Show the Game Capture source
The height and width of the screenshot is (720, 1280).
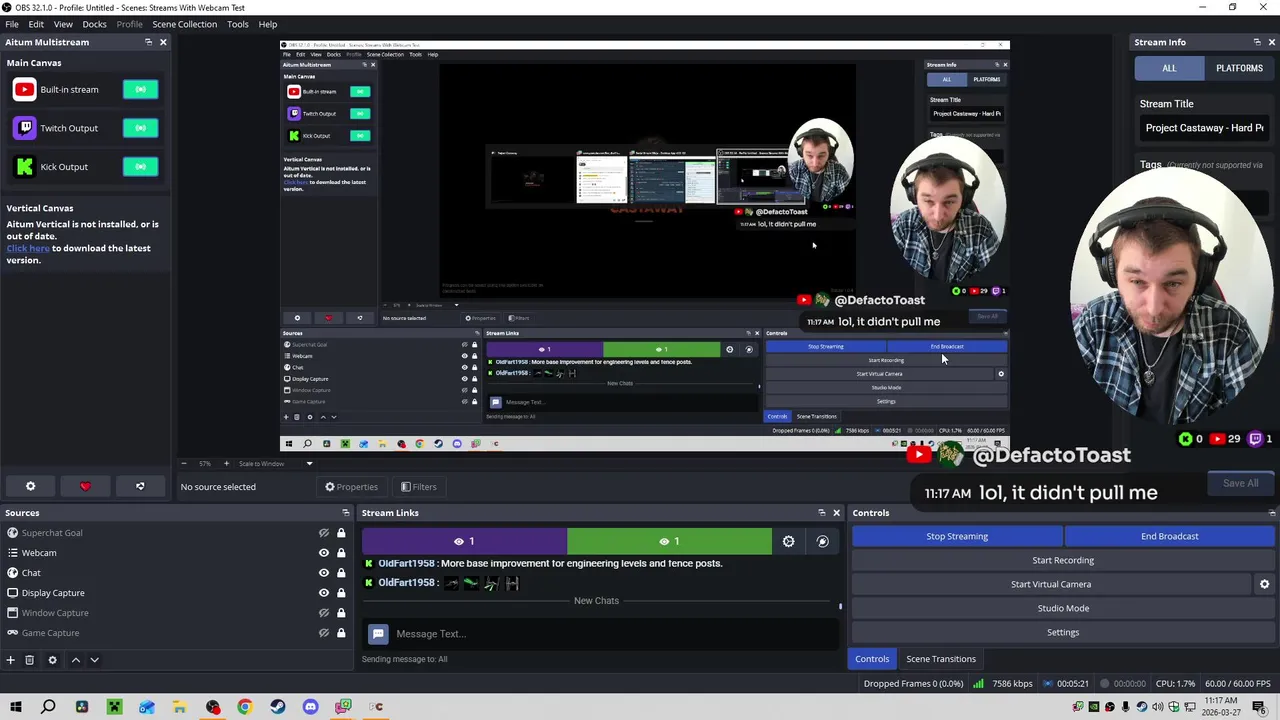(x=323, y=633)
